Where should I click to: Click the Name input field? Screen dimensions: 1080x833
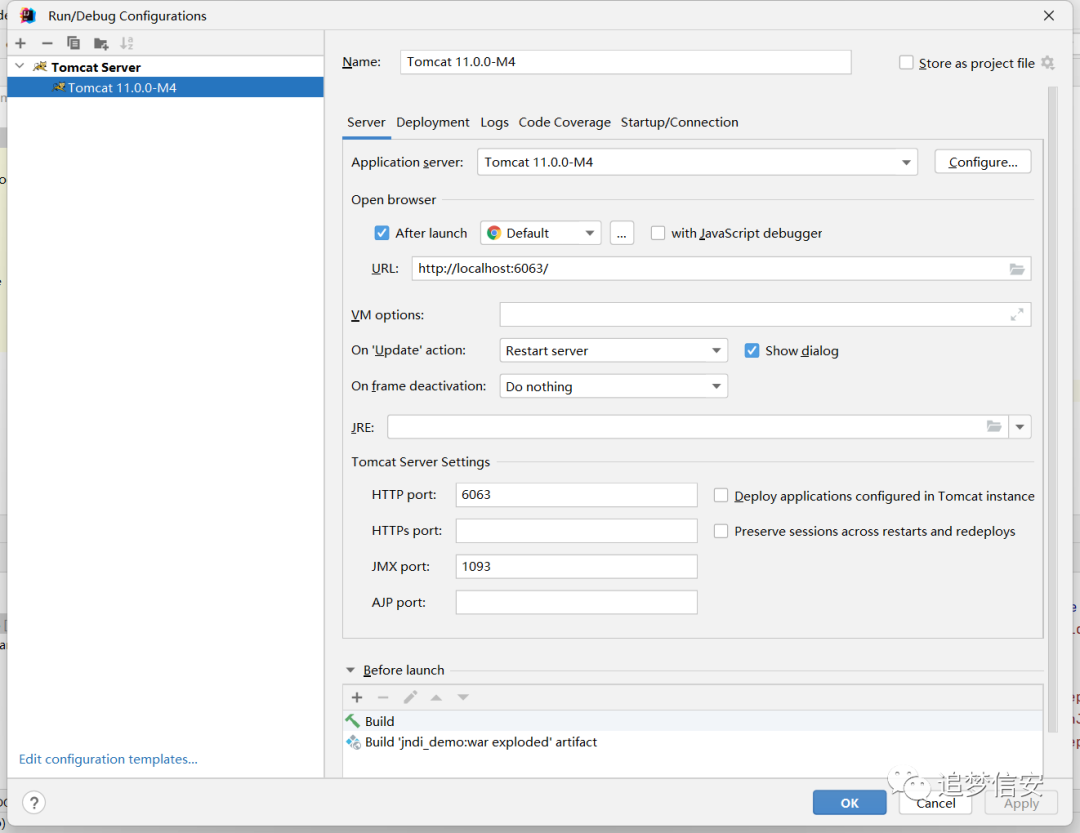pos(625,62)
